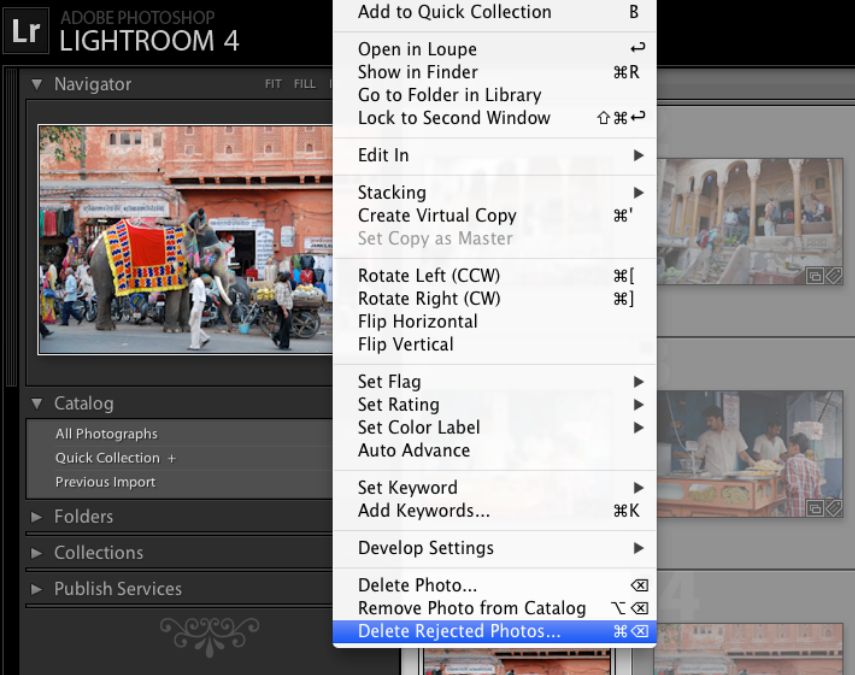Select All Photographs in Catalog

click(106, 434)
